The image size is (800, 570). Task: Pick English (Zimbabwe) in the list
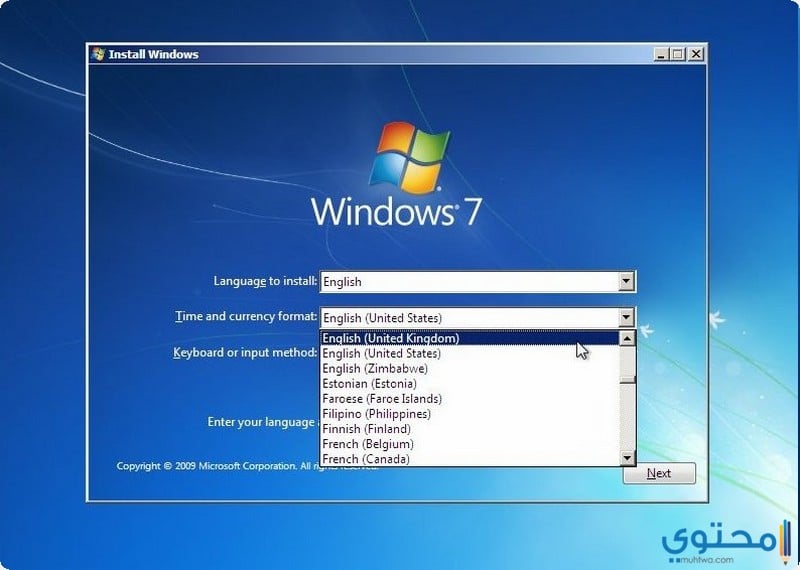click(x=470, y=368)
